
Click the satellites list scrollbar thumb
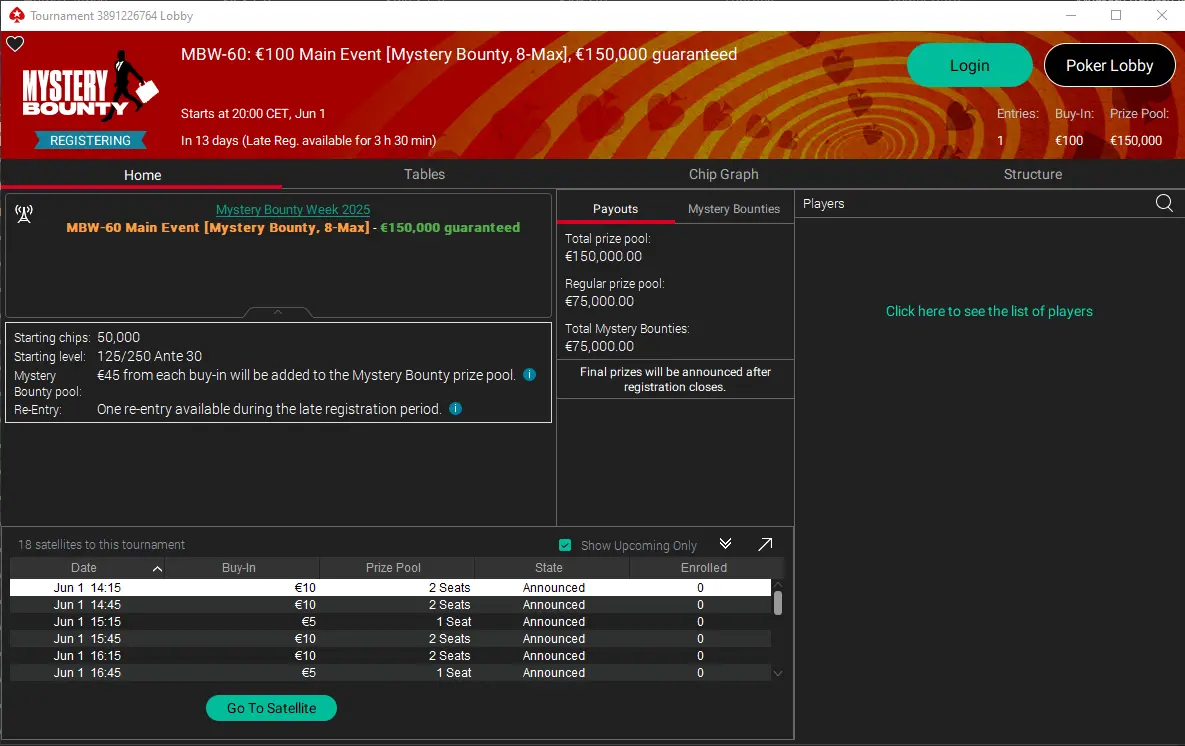[x=778, y=603]
